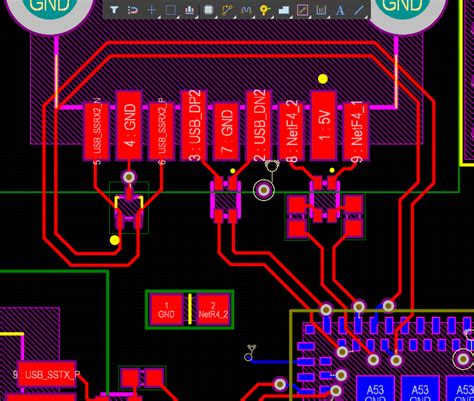Open the align objects tool
The width and height of the screenshot is (474, 401).
pyautogui.click(x=189, y=10)
